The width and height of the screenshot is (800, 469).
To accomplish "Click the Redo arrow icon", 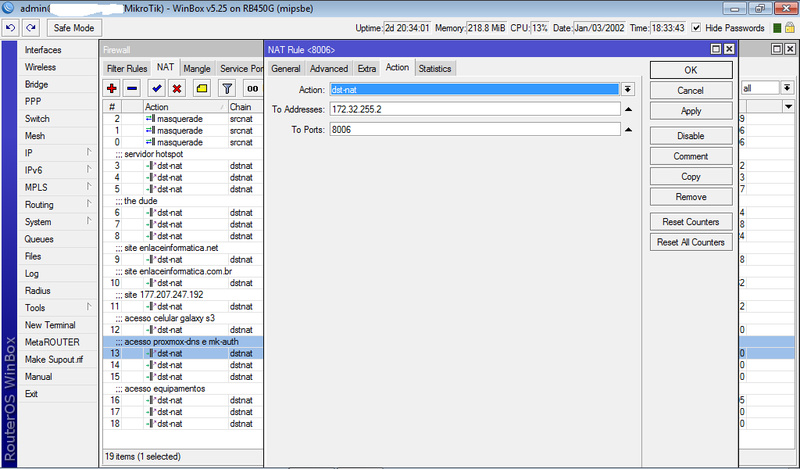I will click(x=31, y=28).
